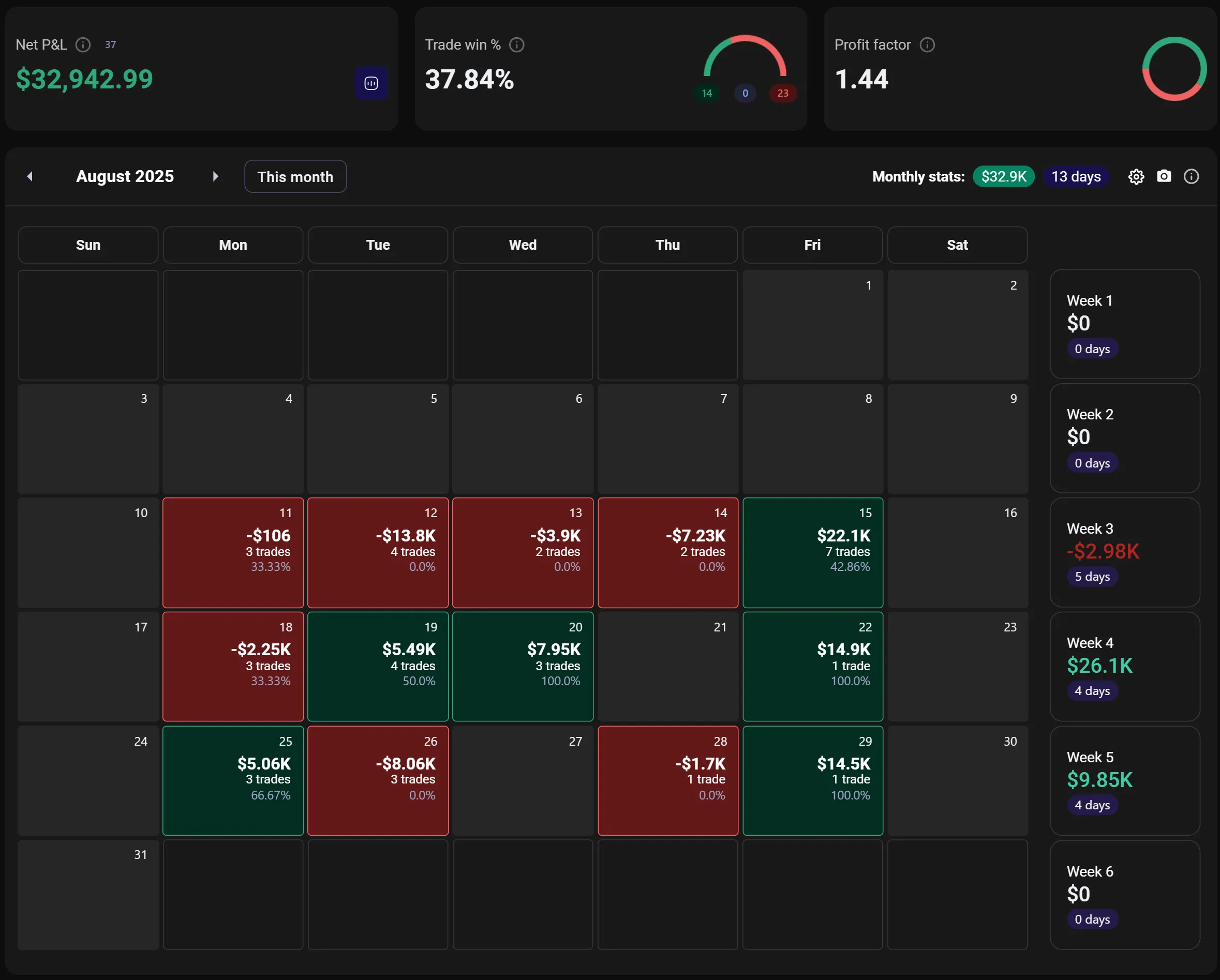Click the Net P&L info icon
The image size is (1220, 980).
click(83, 44)
